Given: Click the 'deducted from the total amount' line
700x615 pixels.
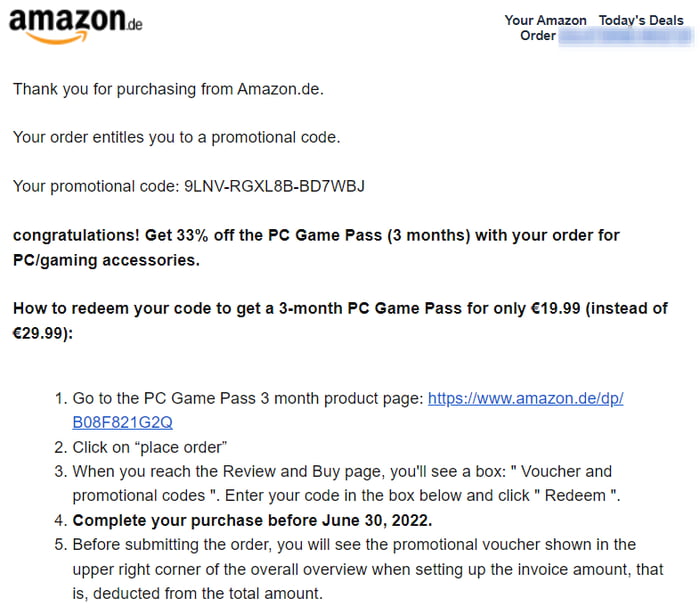Looking at the screenshot, I should (x=198, y=593).
